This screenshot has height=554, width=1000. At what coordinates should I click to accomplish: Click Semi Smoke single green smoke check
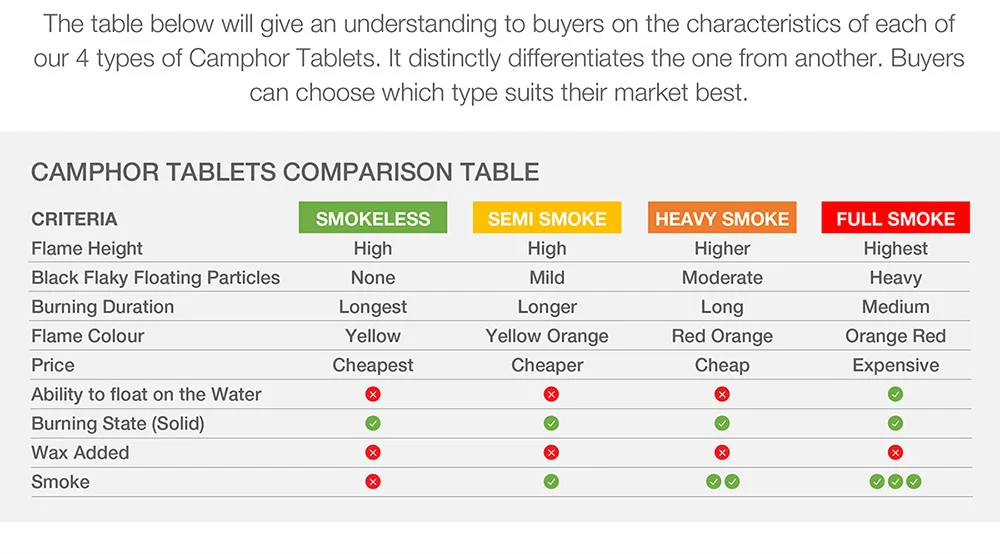551,482
